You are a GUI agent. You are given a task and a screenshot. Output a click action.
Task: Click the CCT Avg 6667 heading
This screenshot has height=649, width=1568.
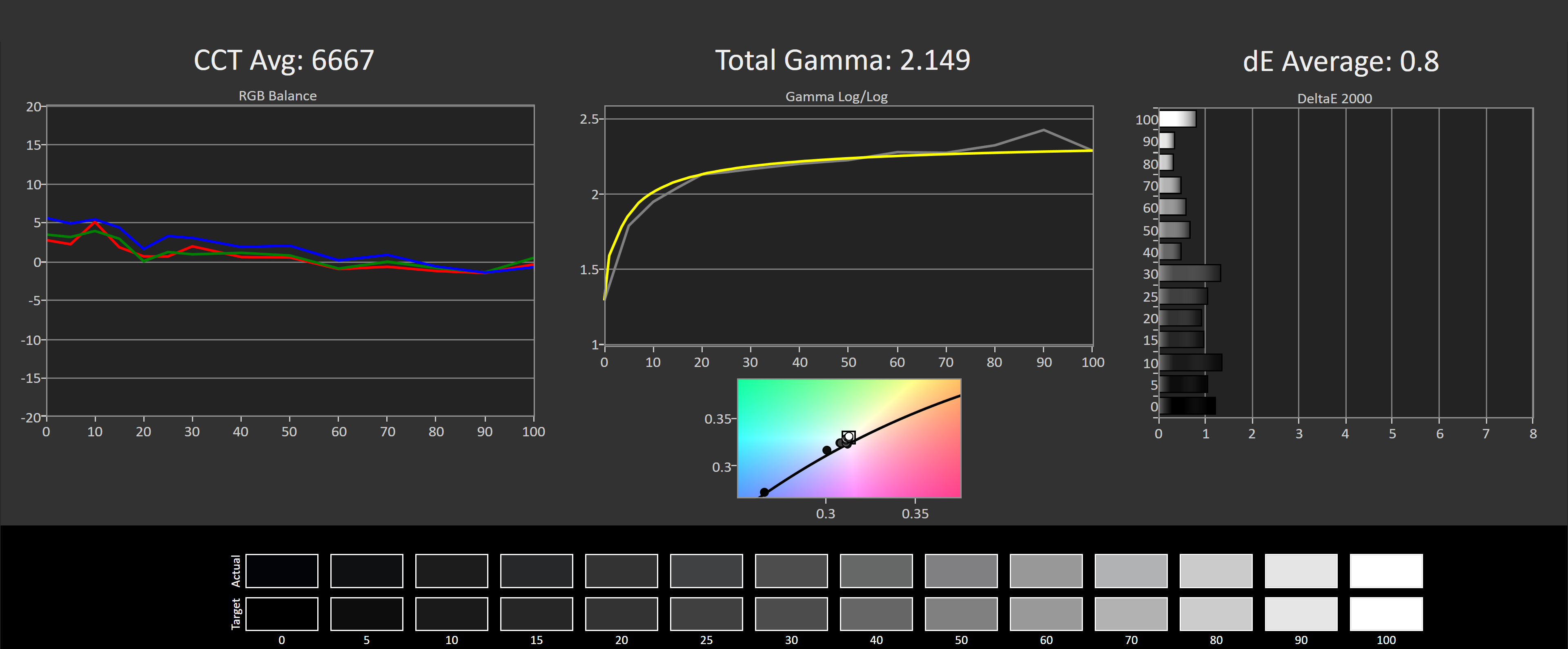[284, 60]
